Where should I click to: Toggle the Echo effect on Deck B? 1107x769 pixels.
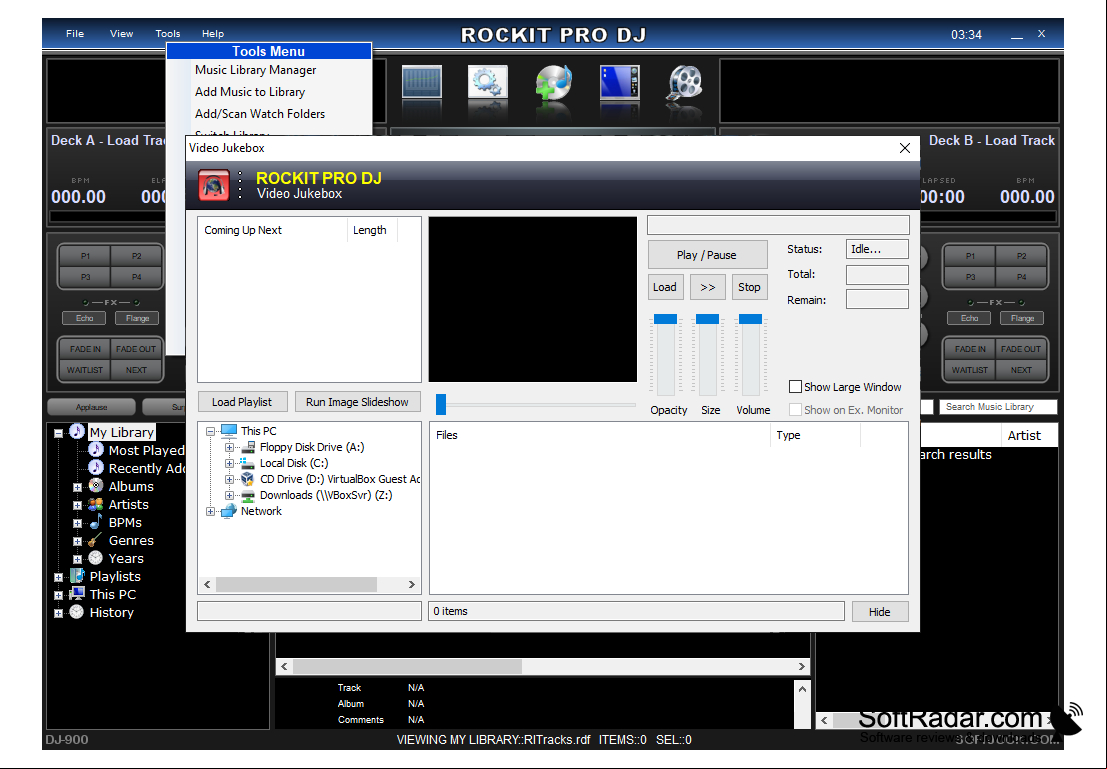pyautogui.click(x=969, y=318)
